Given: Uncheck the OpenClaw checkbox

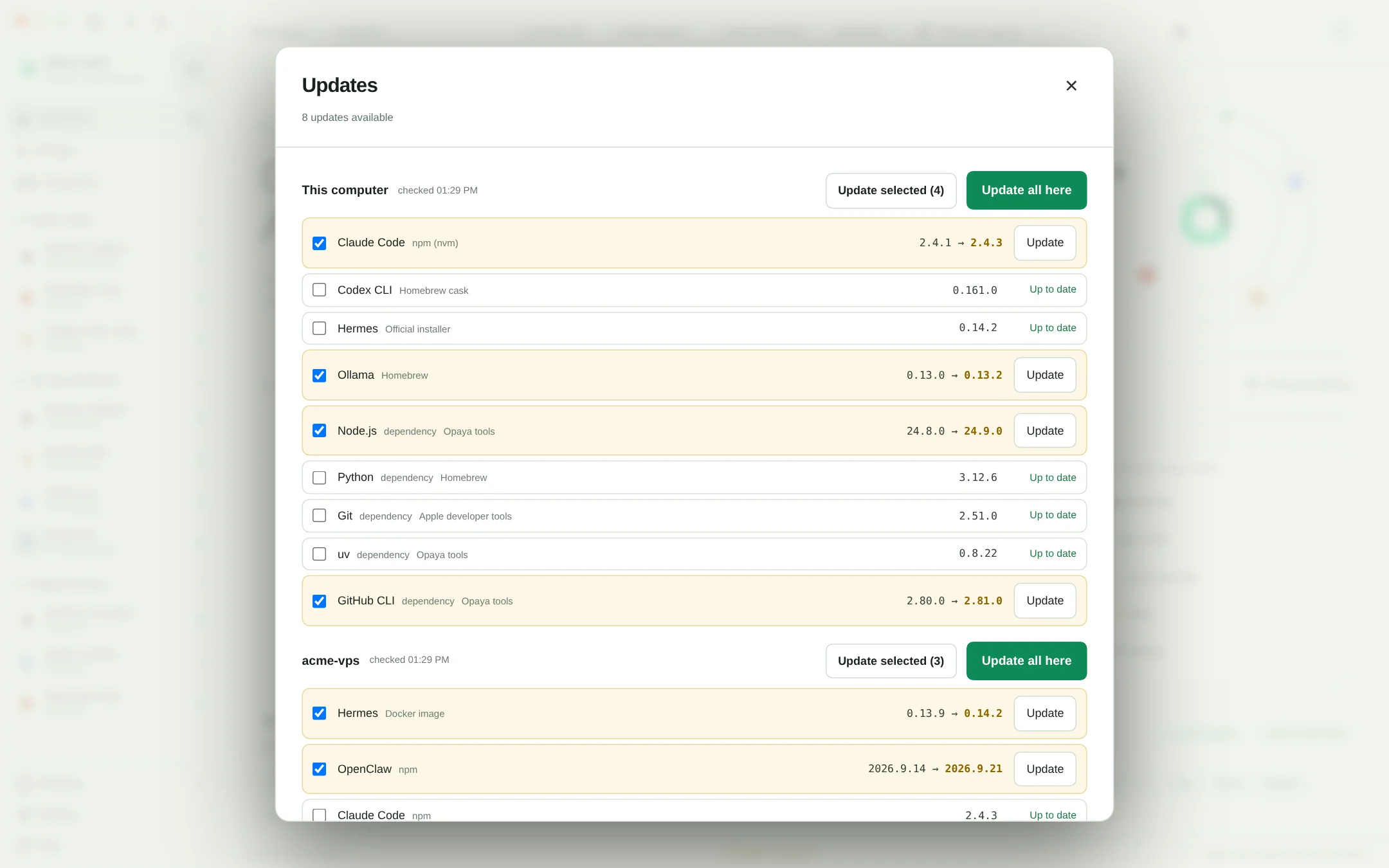Looking at the screenshot, I should 319,769.
